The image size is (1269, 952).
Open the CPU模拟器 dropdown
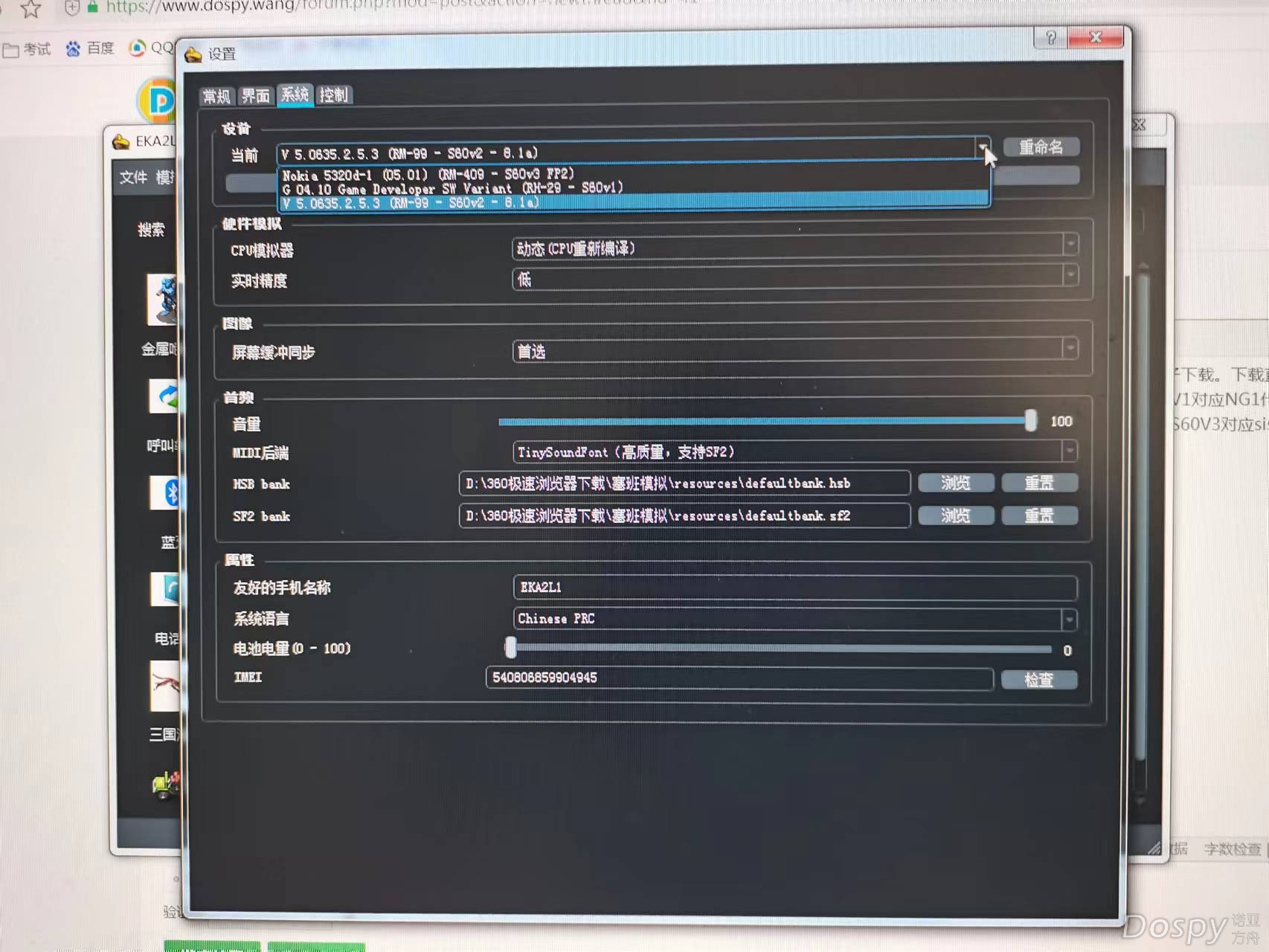click(795, 247)
